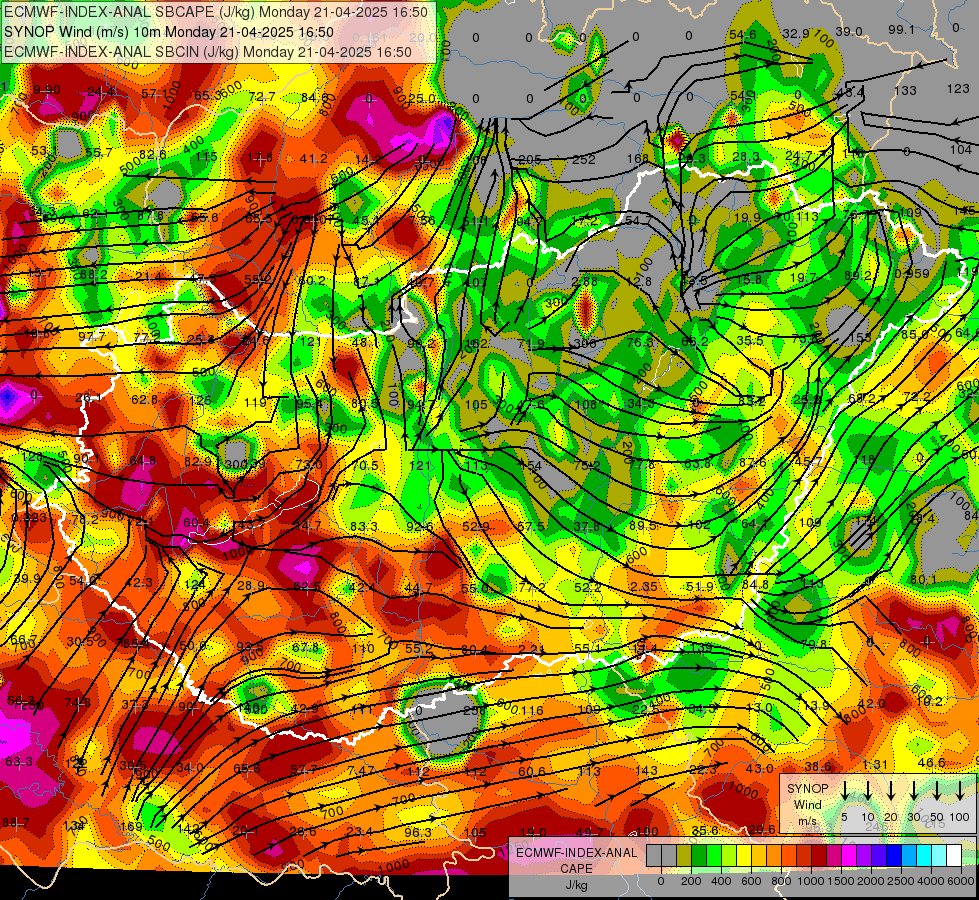
Task: Click the '133' station value on map
Action: 905,91
